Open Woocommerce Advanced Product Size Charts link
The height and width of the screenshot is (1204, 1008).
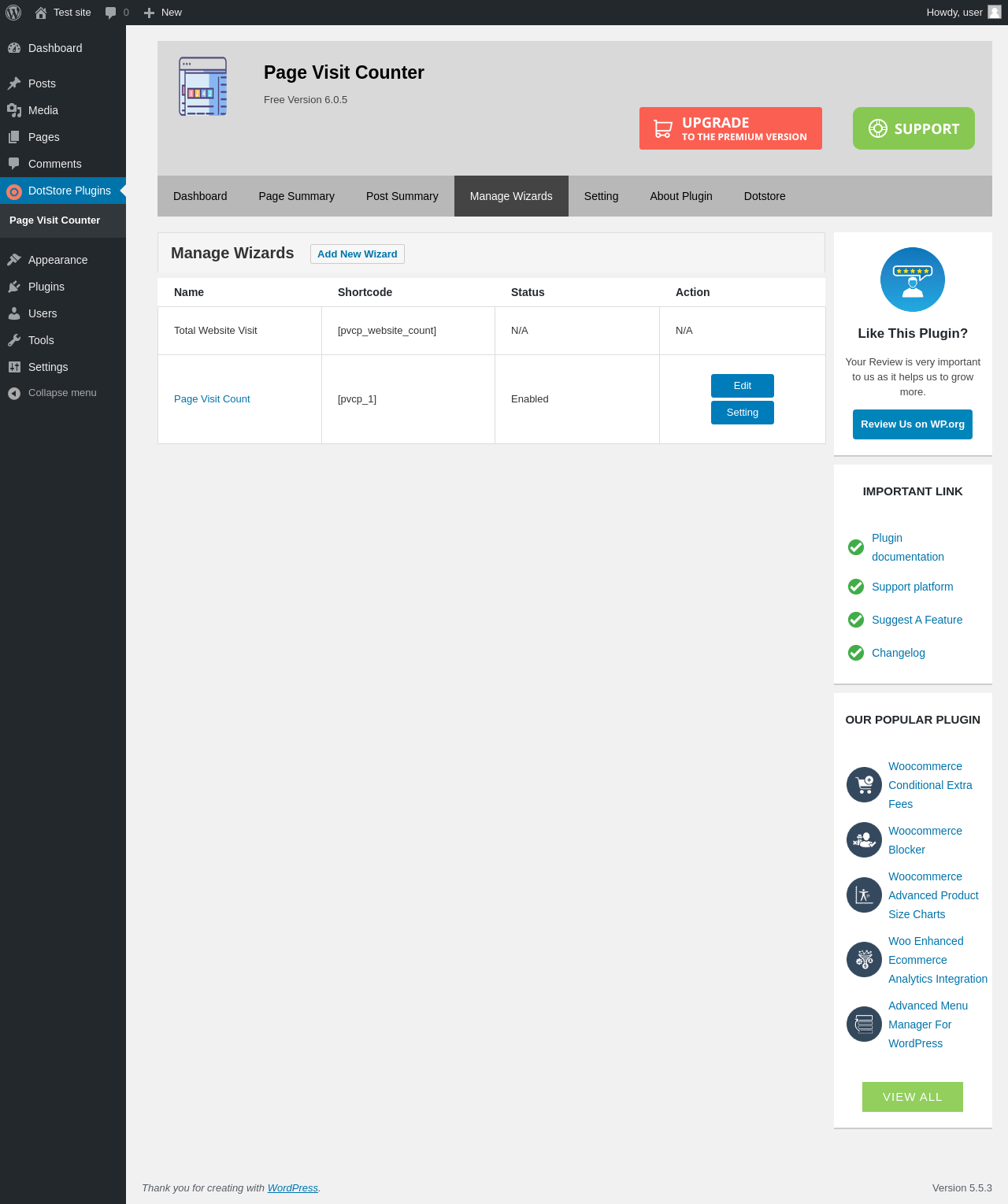click(933, 895)
